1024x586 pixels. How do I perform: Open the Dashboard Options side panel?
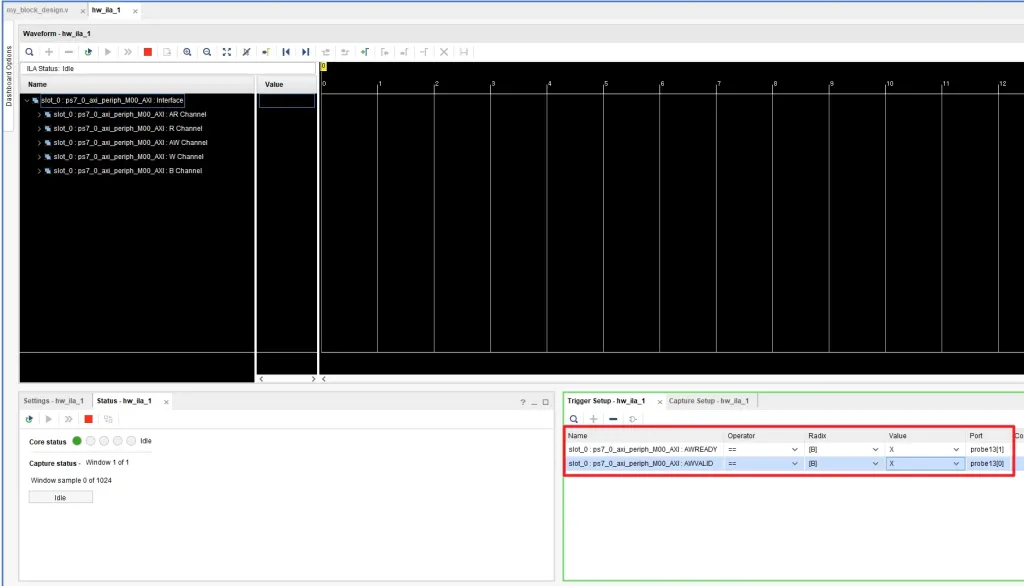(x=8, y=76)
